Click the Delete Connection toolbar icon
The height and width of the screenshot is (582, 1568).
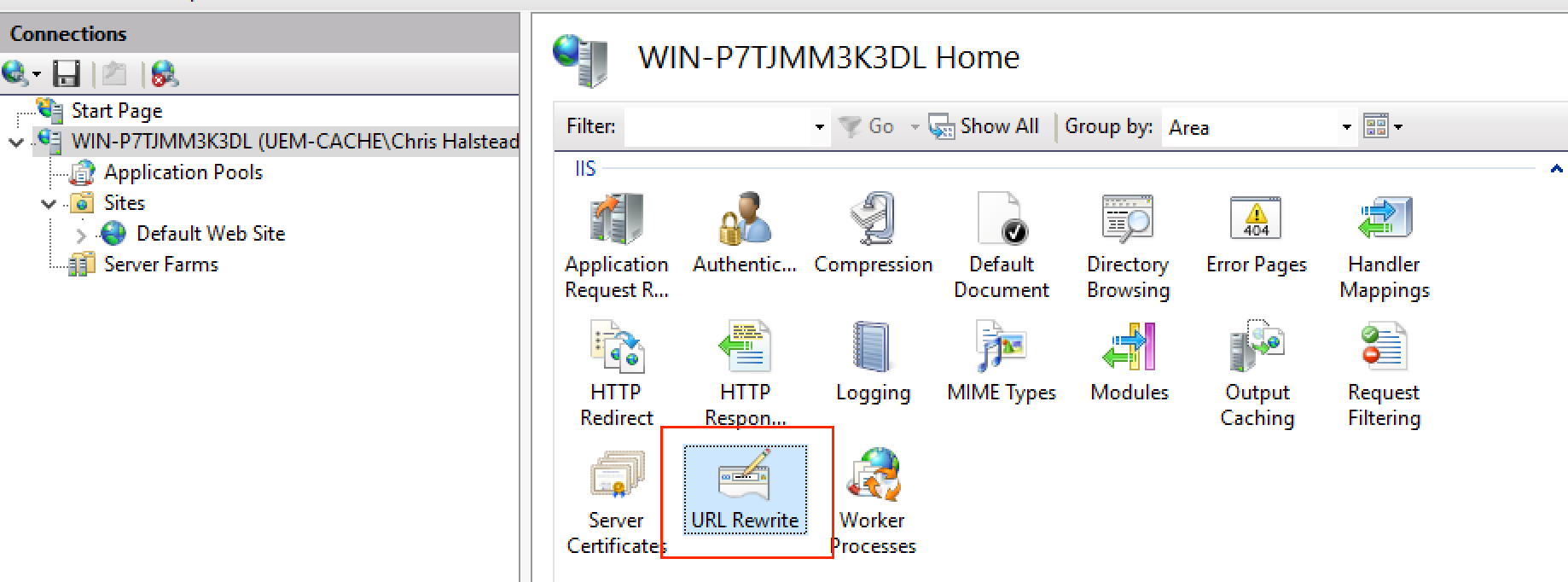point(165,74)
